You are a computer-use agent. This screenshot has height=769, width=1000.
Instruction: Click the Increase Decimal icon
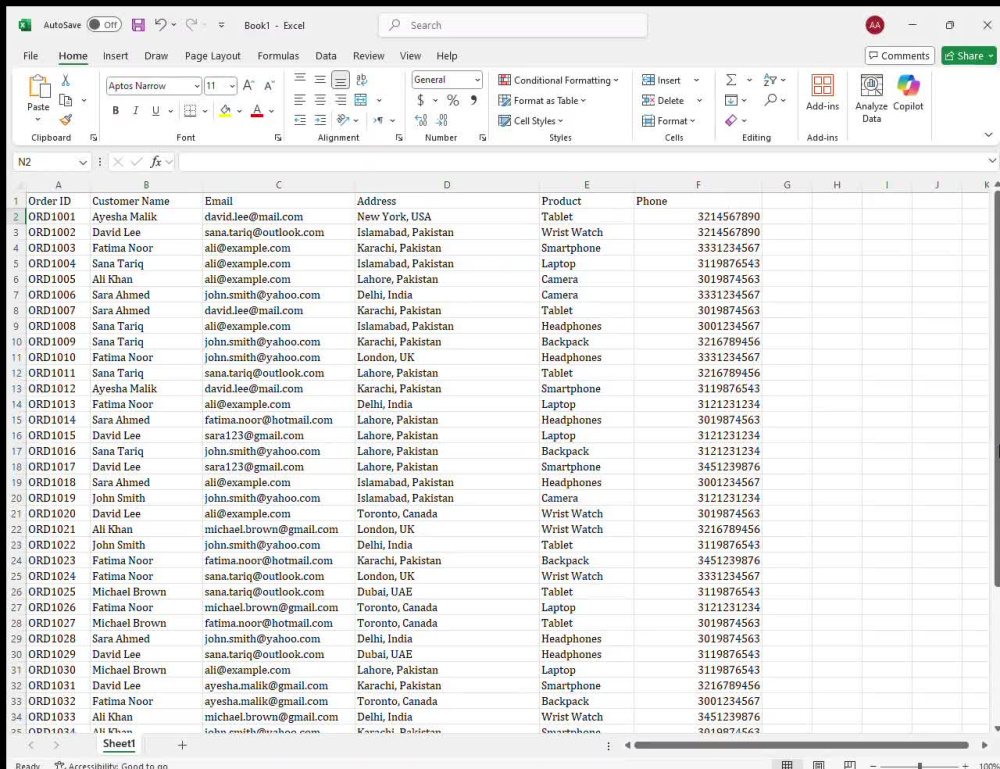[x=421, y=120]
